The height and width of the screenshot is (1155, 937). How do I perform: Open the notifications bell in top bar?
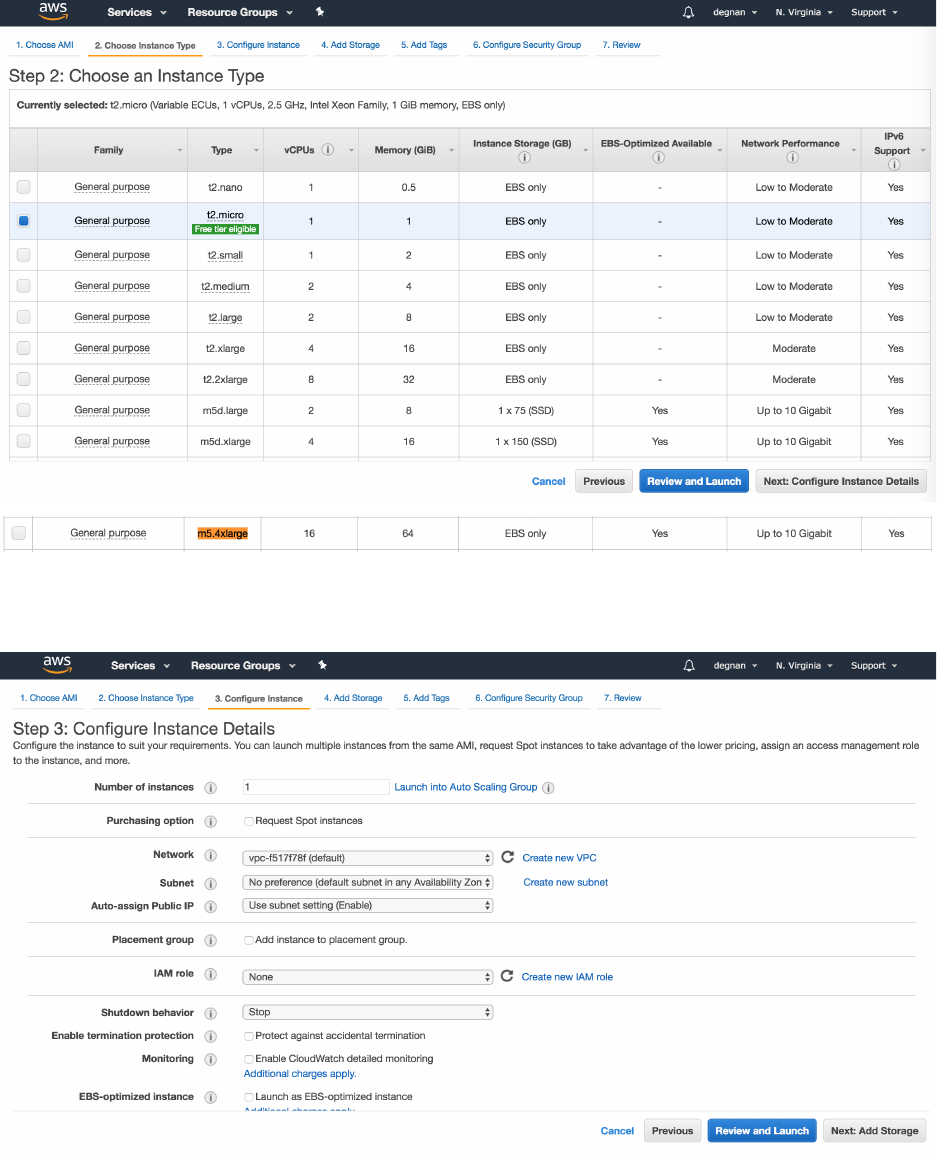click(688, 12)
